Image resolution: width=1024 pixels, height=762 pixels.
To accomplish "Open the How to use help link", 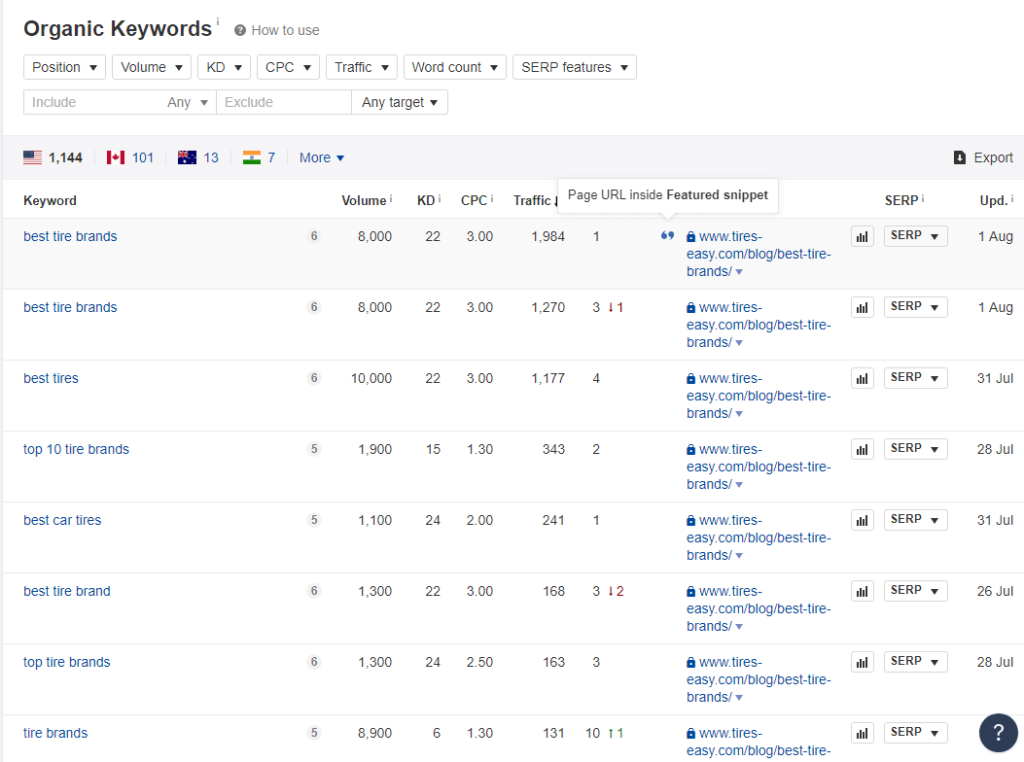I will coord(277,30).
